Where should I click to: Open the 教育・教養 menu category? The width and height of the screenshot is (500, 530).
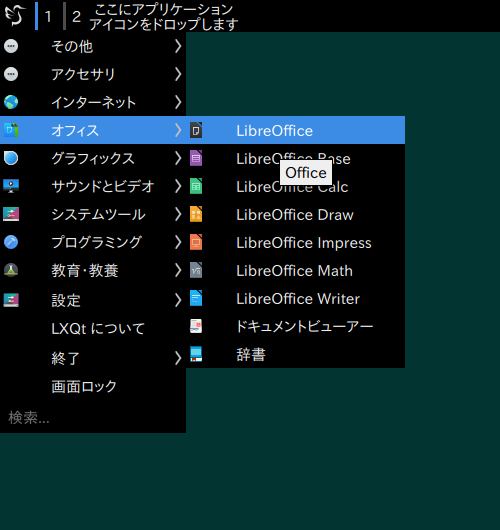(93, 270)
